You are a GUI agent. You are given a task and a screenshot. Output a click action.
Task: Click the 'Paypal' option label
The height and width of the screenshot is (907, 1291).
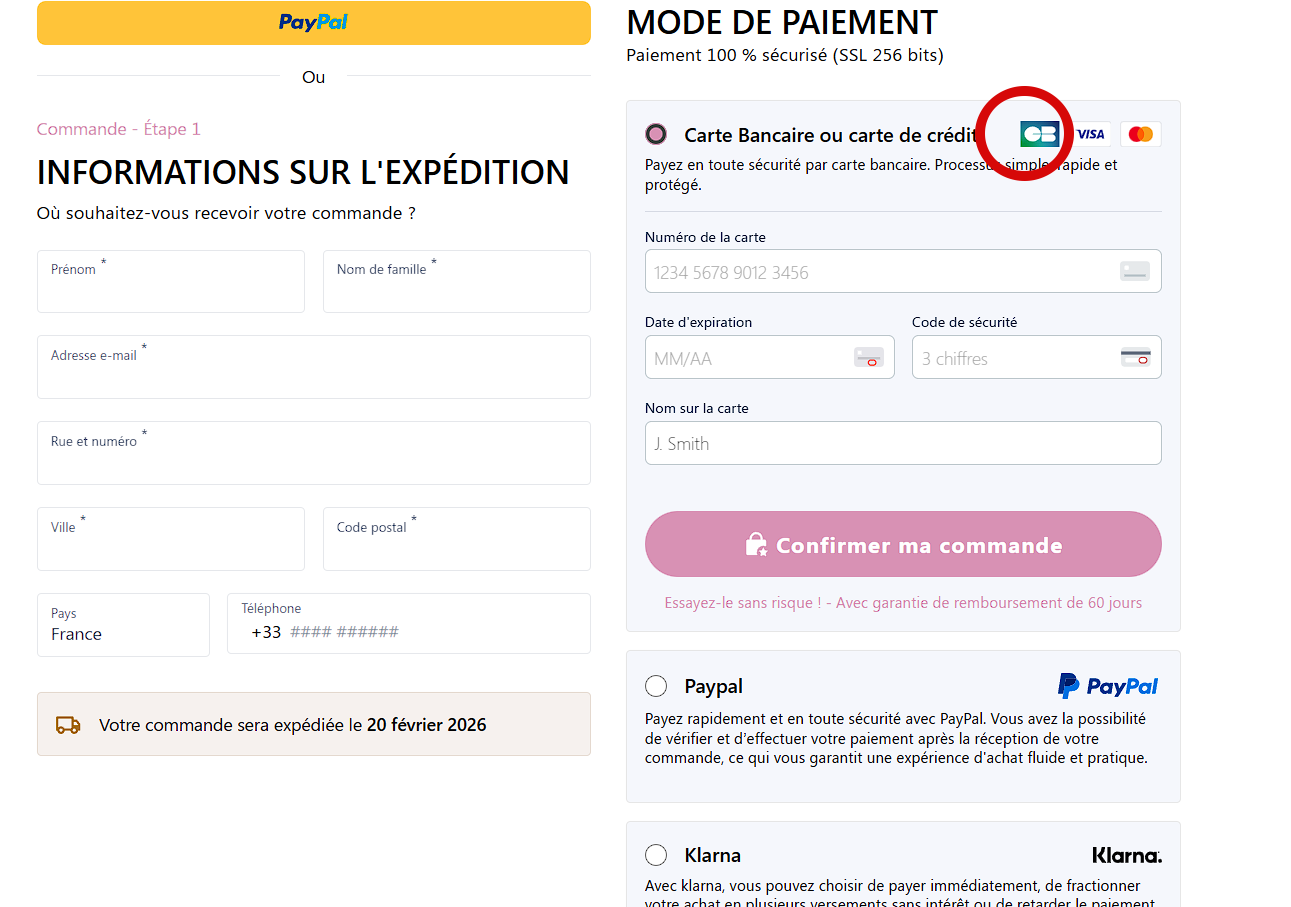[x=714, y=687]
